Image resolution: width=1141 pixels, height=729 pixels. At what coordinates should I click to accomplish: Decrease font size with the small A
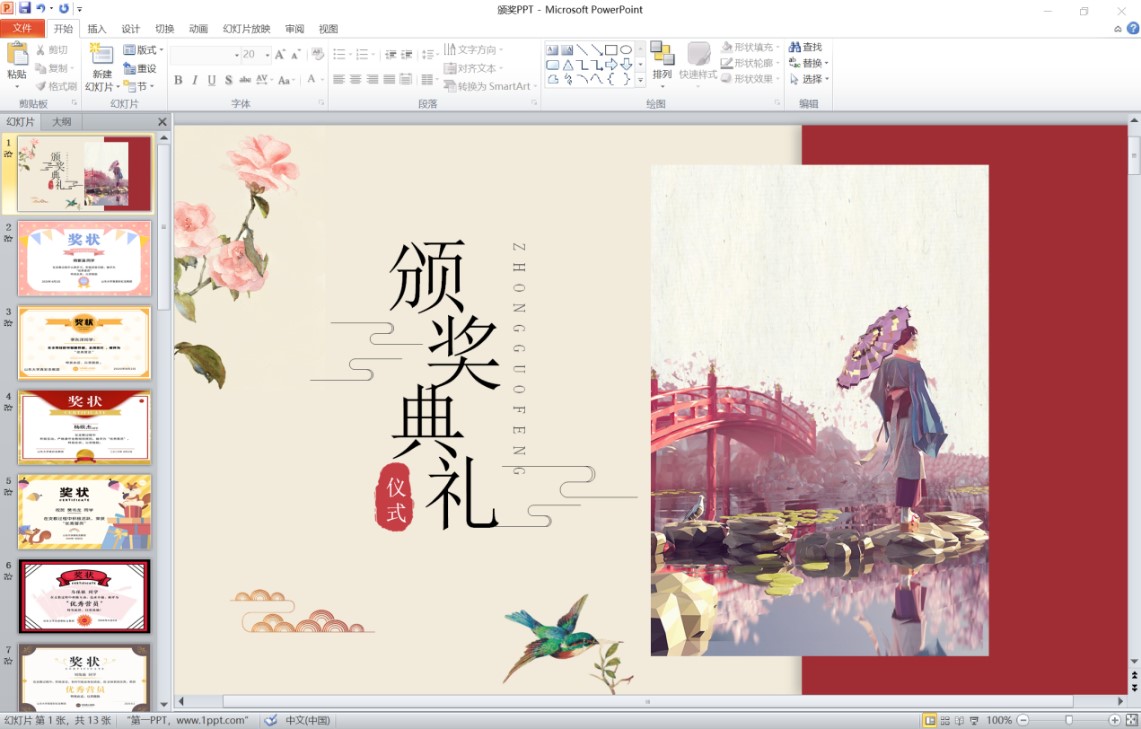295,55
